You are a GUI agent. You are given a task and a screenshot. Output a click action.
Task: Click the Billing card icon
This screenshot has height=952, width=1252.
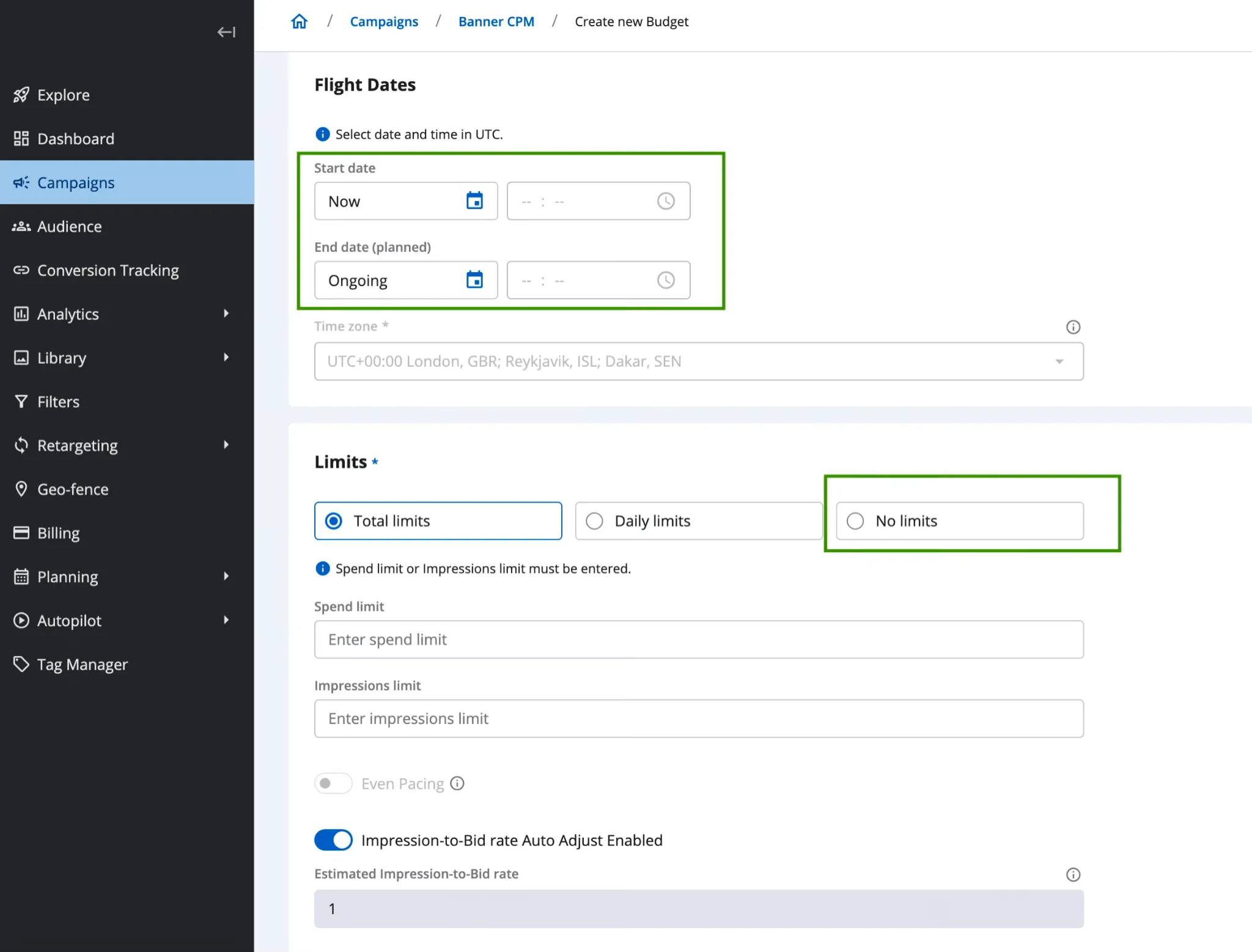pyautogui.click(x=21, y=533)
